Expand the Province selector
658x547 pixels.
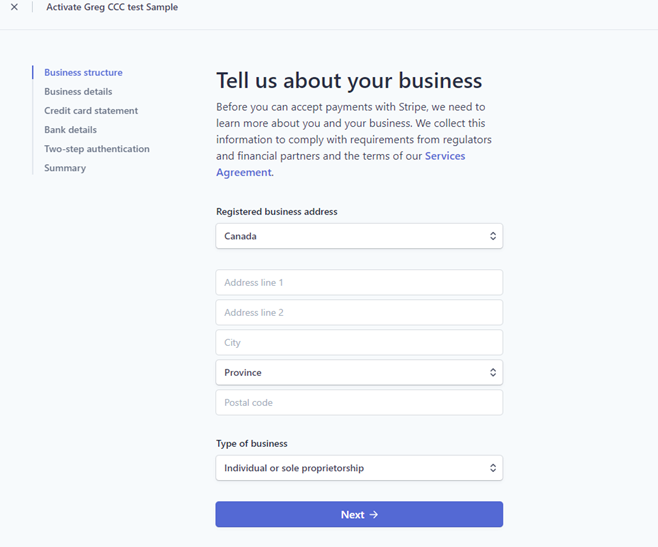tap(358, 373)
